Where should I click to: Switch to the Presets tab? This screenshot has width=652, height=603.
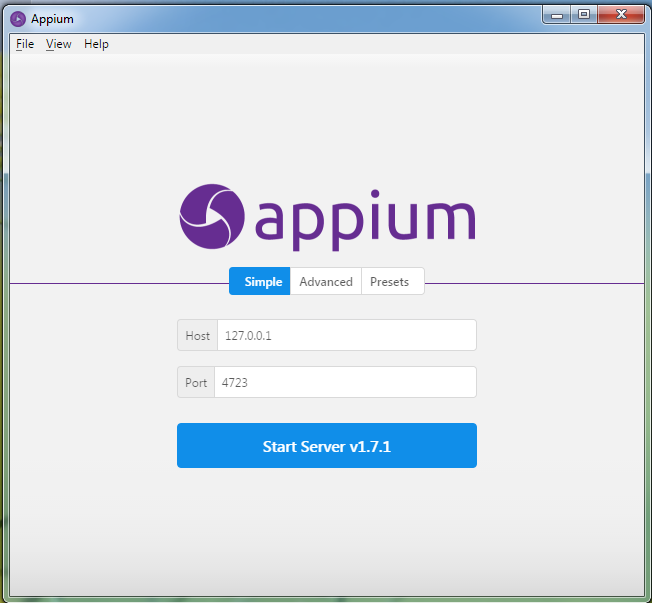pyautogui.click(x=393, y=282)
